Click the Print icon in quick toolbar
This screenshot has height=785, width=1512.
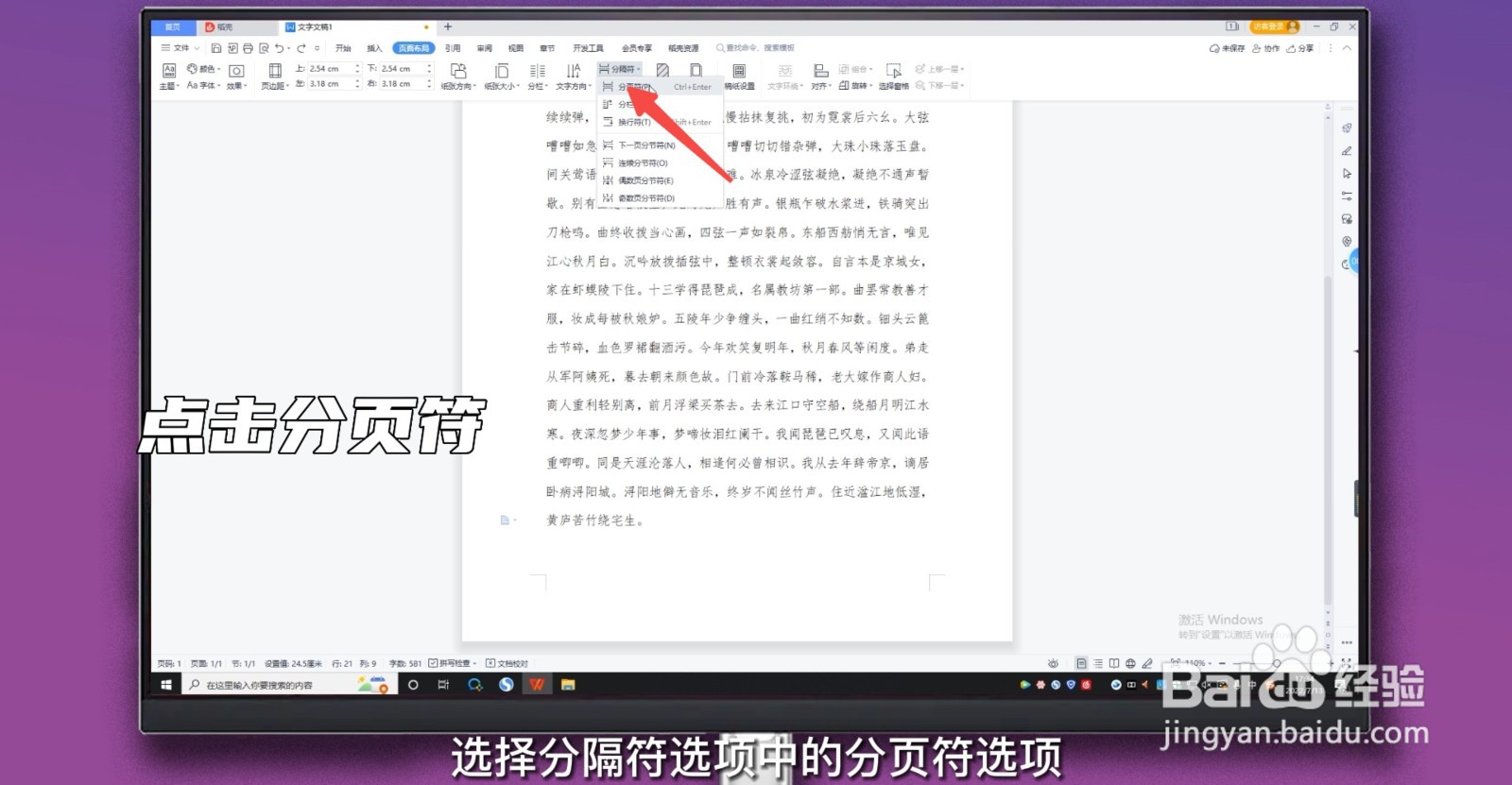pyautogui.click(x=248, y=48)
